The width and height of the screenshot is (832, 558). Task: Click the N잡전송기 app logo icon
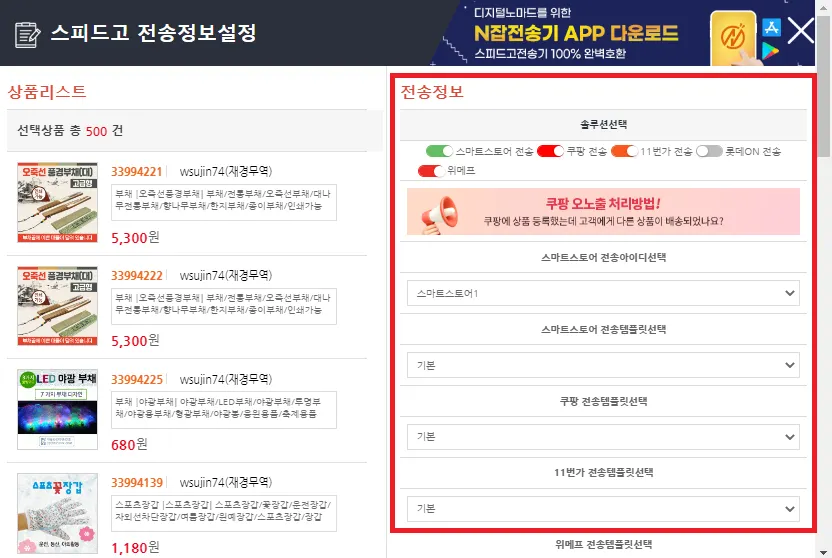click(x=733, y=38)
